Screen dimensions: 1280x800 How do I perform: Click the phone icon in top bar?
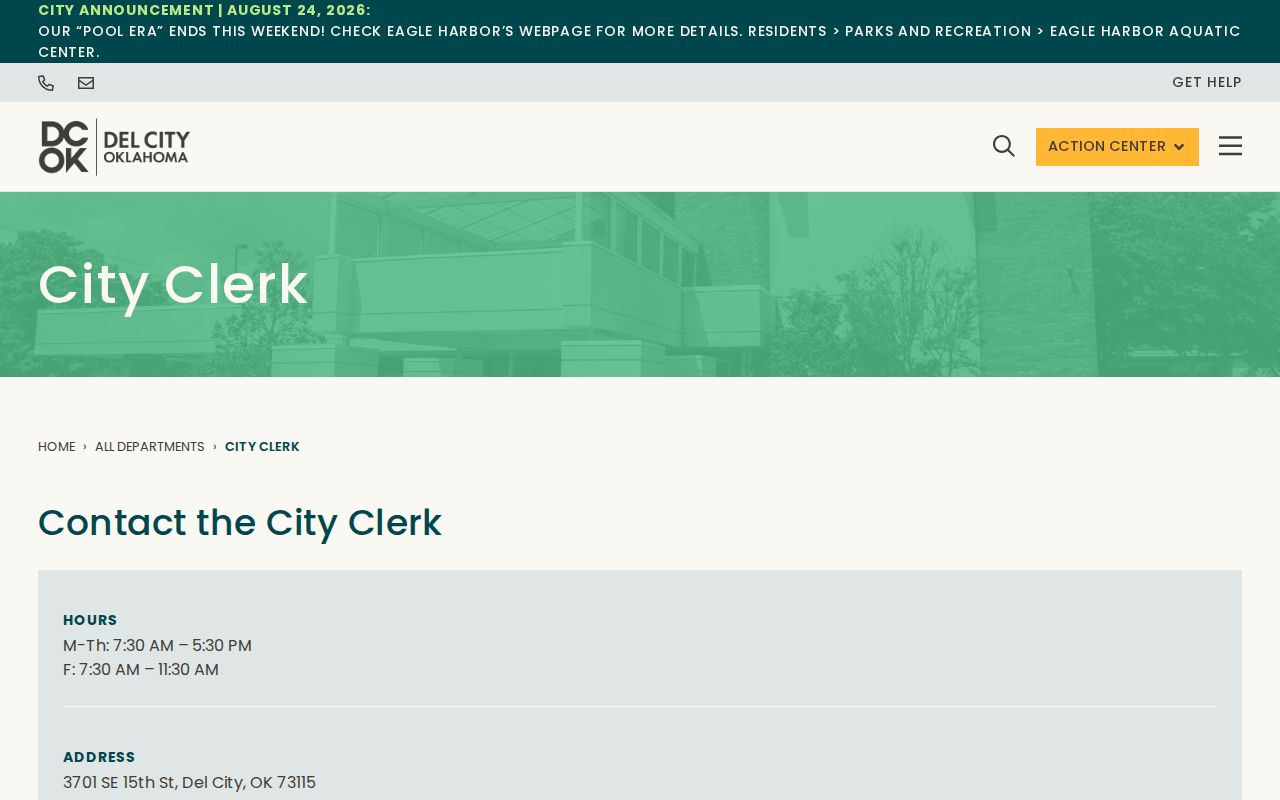tap(46, 83)
